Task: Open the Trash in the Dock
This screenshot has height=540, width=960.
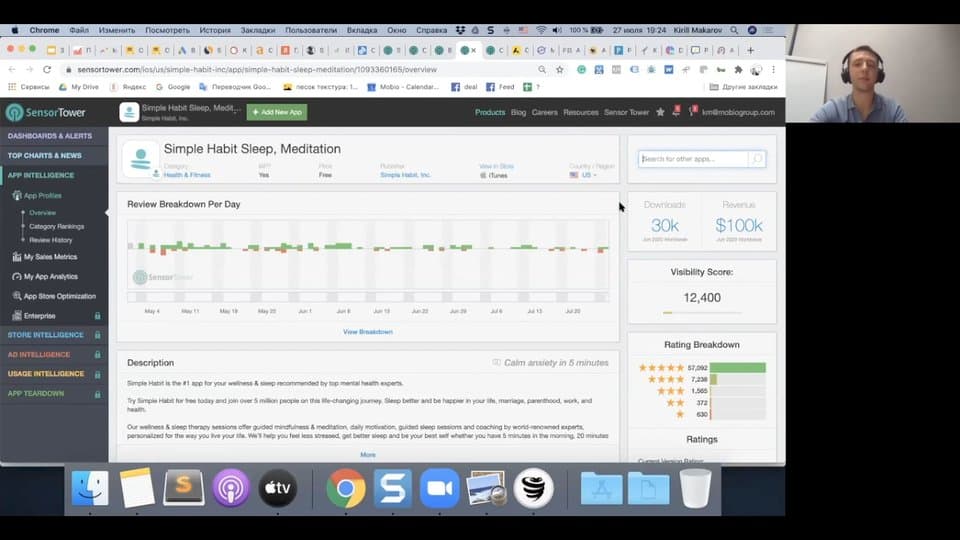Action: tap(696, 488)
